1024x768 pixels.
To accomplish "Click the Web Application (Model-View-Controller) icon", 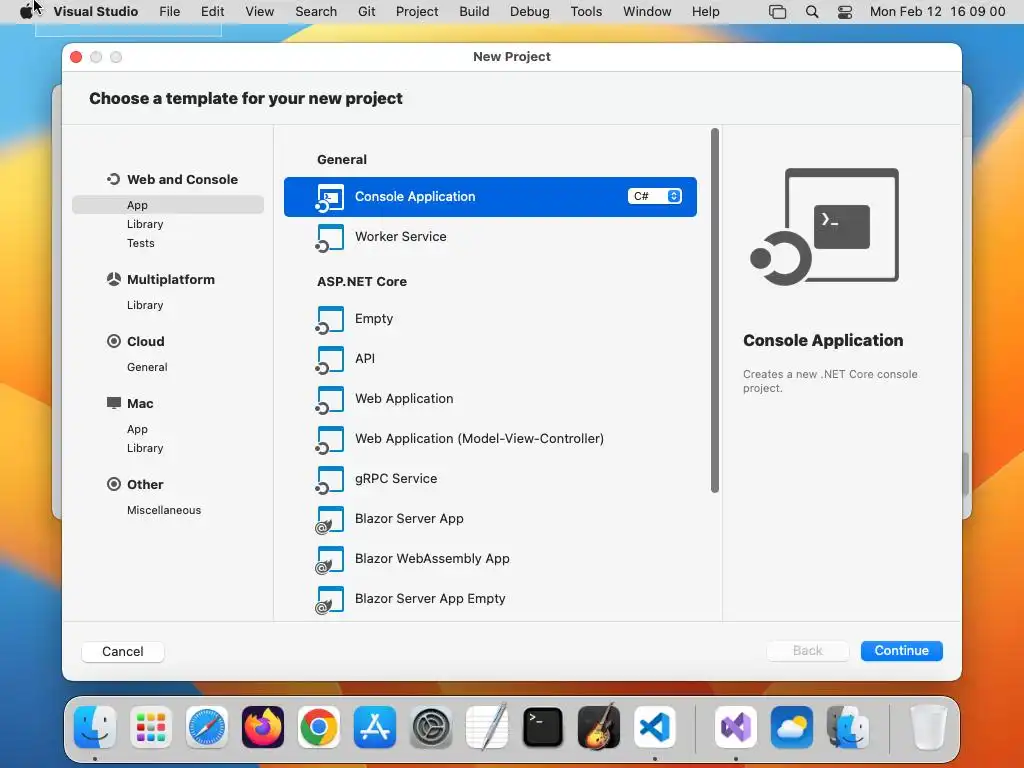I will 330,440.
